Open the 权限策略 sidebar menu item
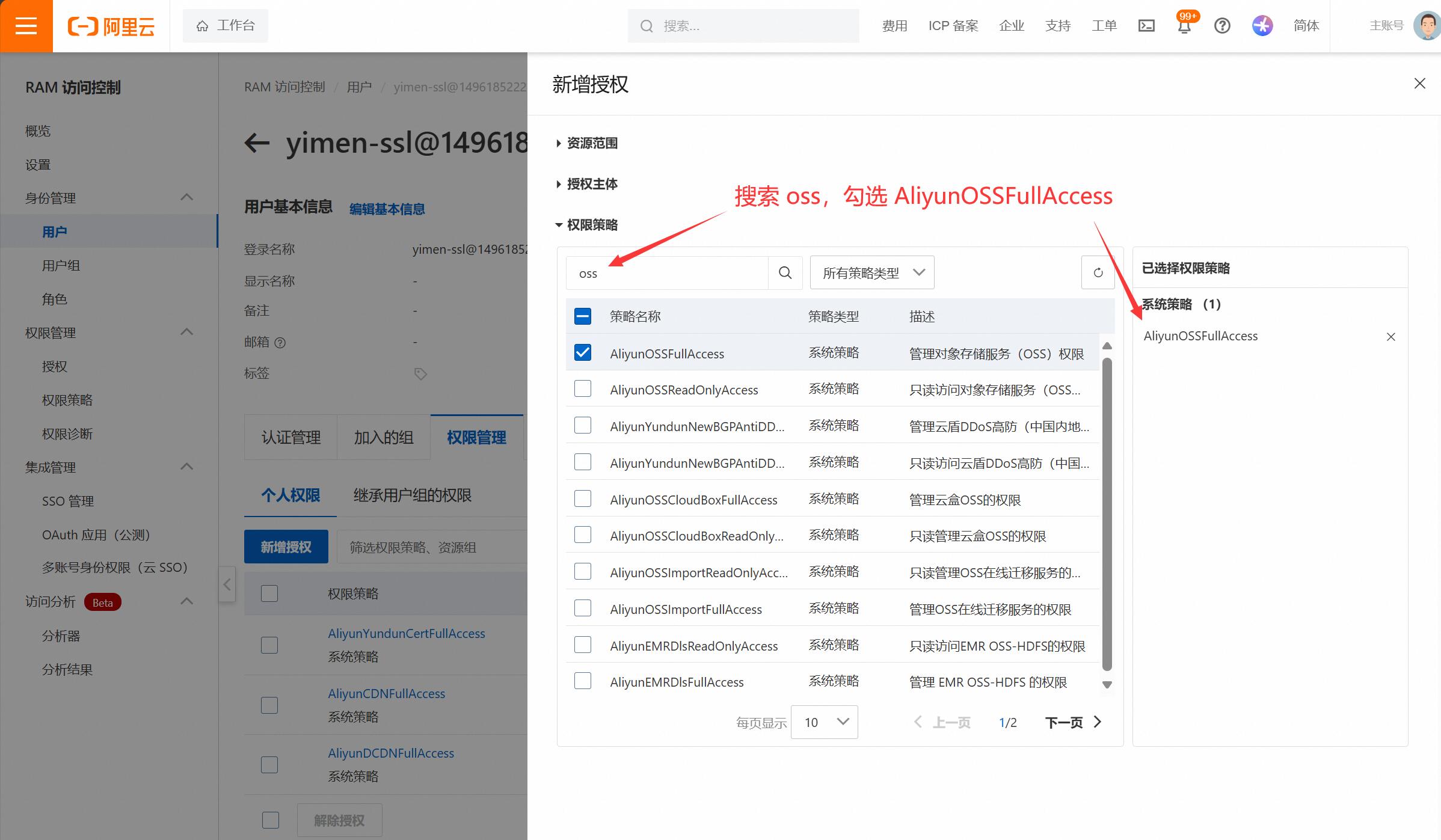Screen dimensions: 1441x840 click(x=67, y=400)
